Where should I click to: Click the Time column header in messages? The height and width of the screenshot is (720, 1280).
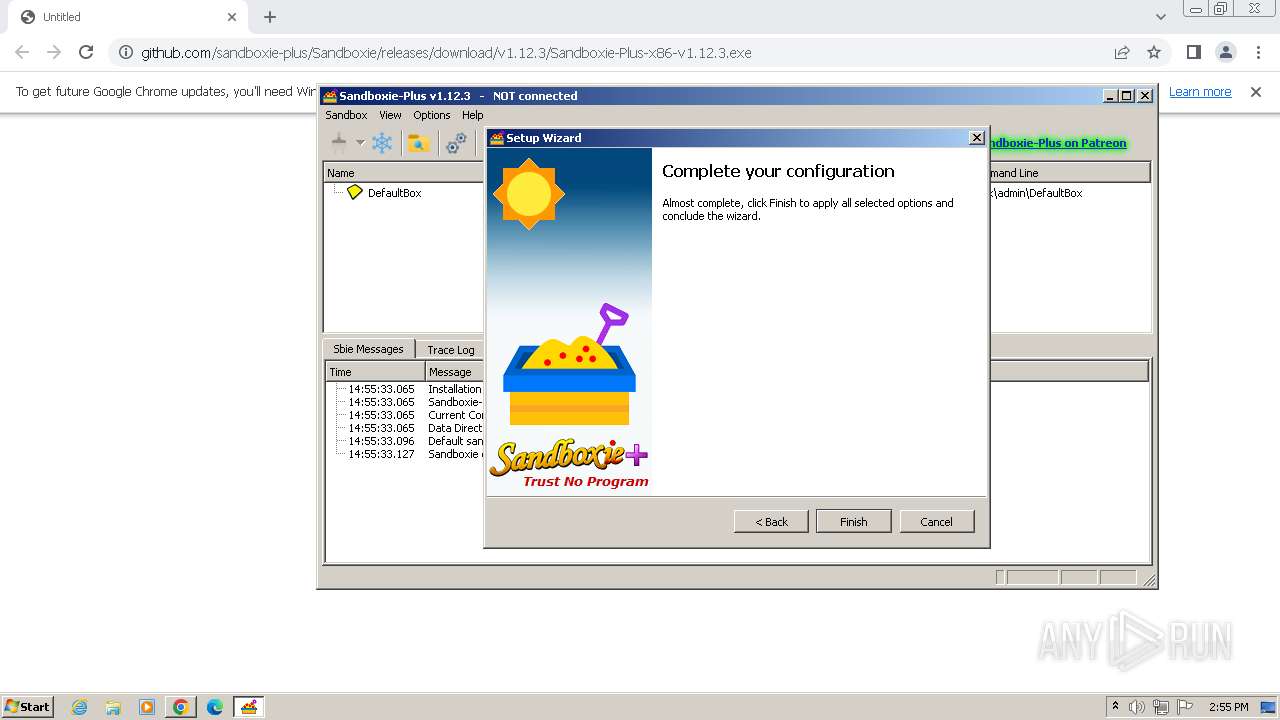pos(376,372)
